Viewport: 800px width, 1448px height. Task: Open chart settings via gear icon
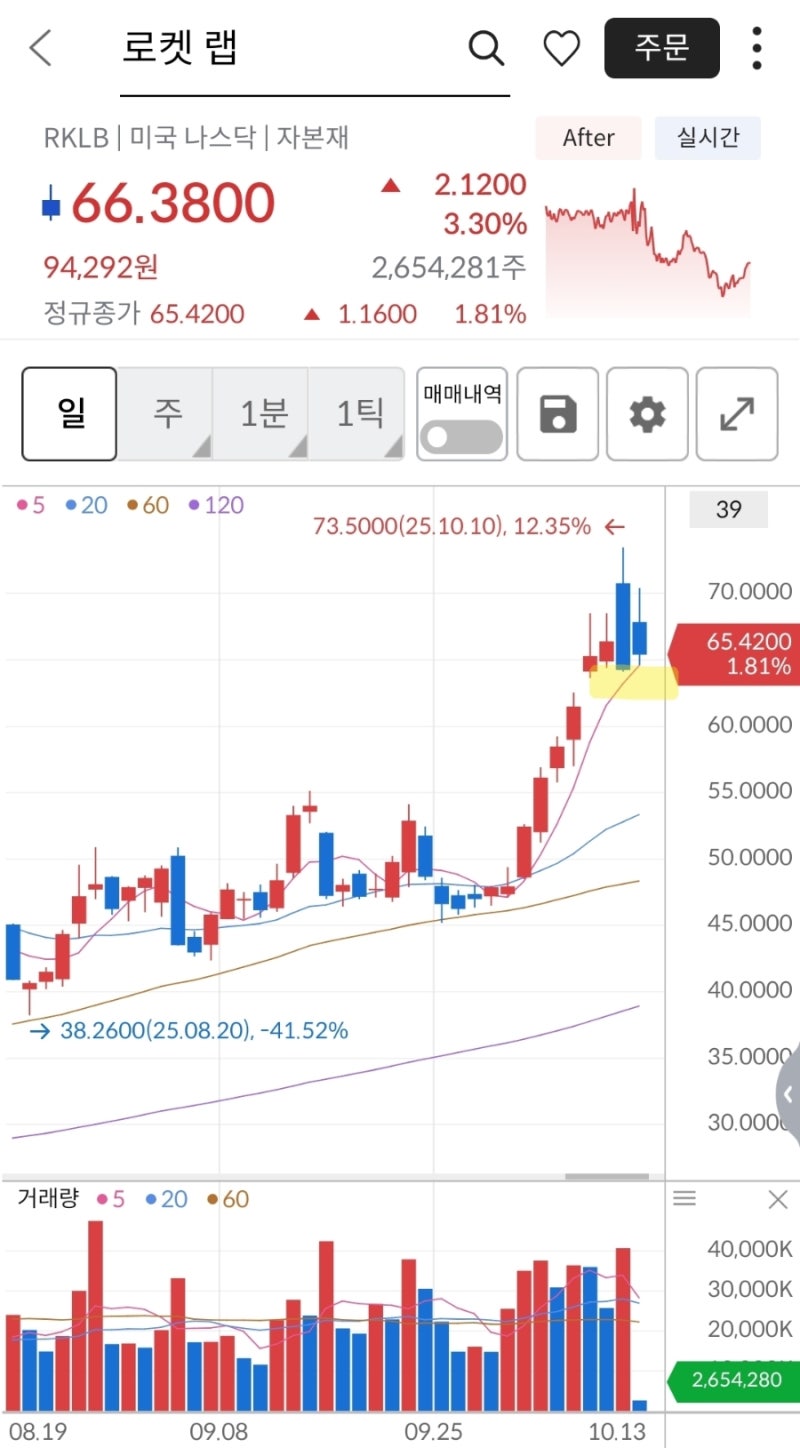tap(647, 414)
